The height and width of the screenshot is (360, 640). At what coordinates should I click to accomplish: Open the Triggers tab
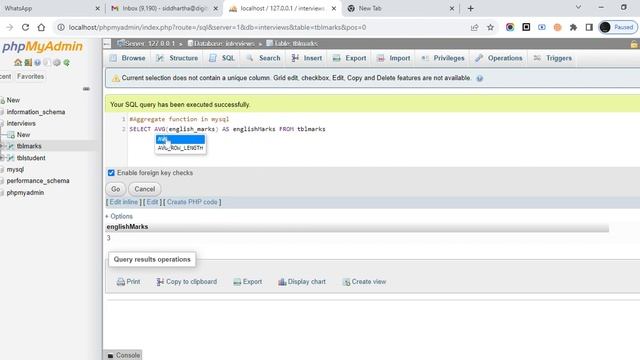[553, 58]
